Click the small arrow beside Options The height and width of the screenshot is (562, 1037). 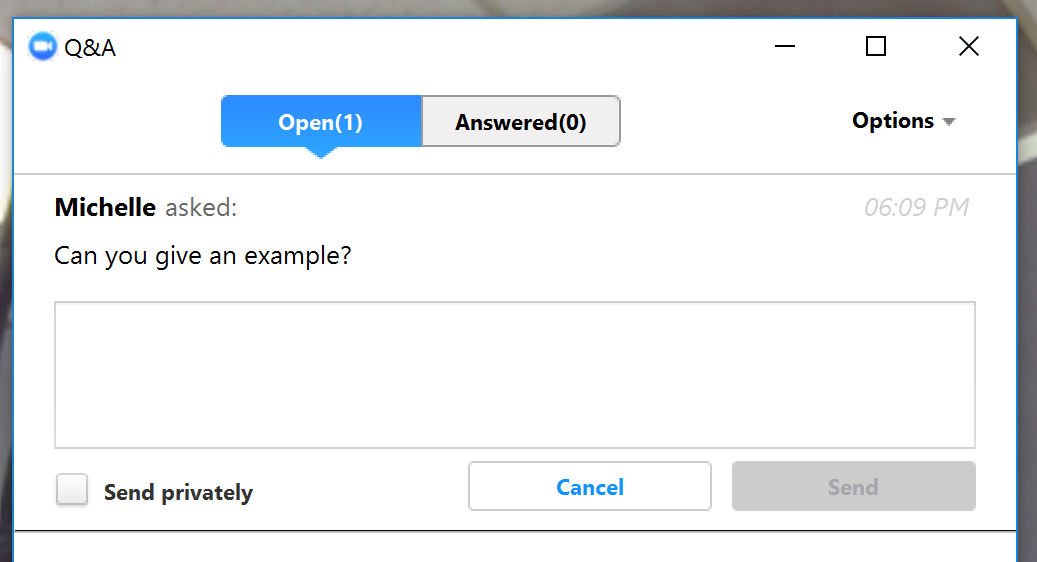coord(949,122)
